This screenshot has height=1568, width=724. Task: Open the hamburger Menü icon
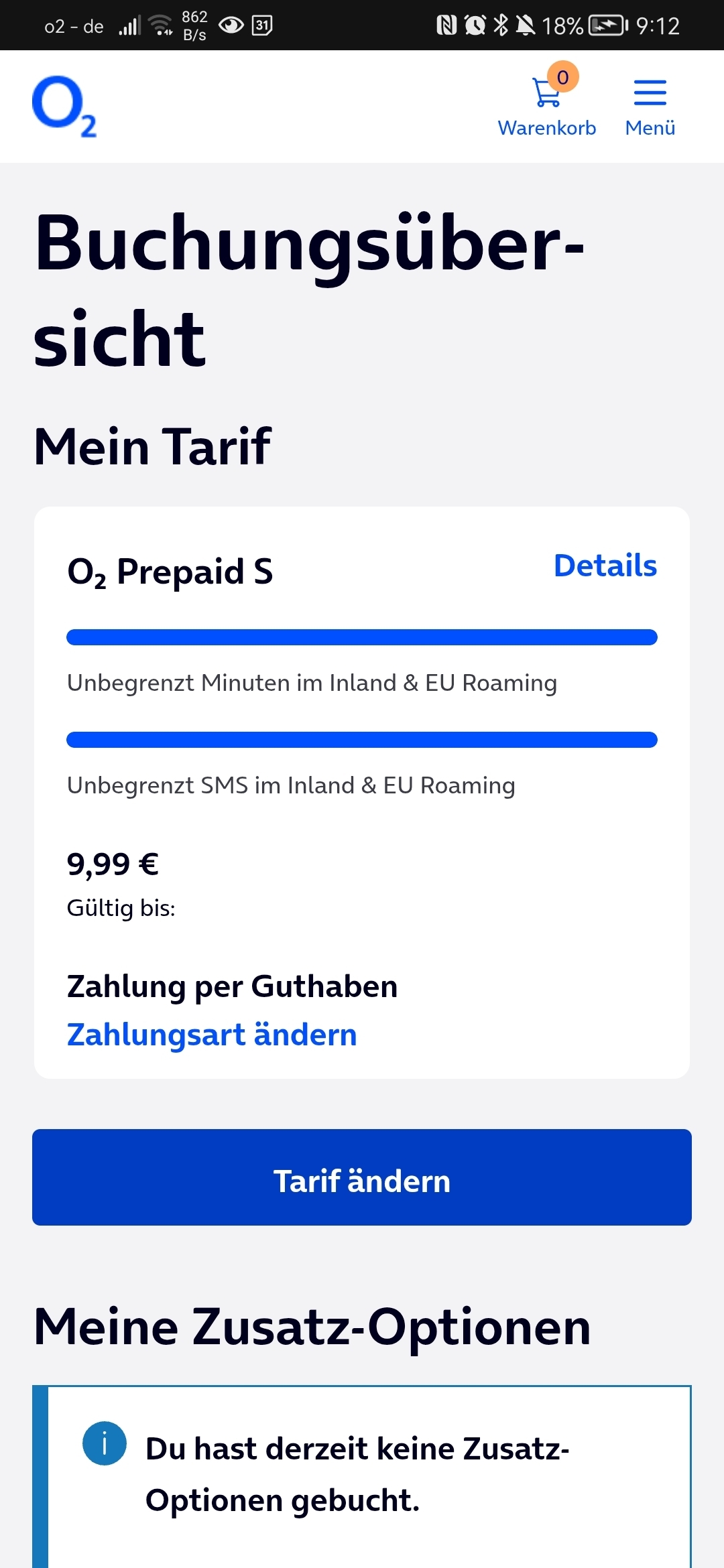[650, 92]
